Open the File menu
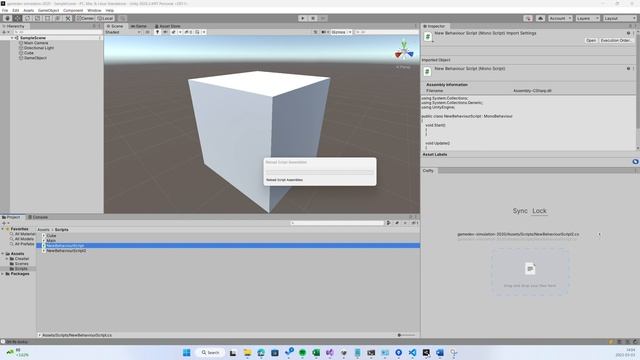The height and width of the screenshot is (360, 640). [x=5, y=10]
